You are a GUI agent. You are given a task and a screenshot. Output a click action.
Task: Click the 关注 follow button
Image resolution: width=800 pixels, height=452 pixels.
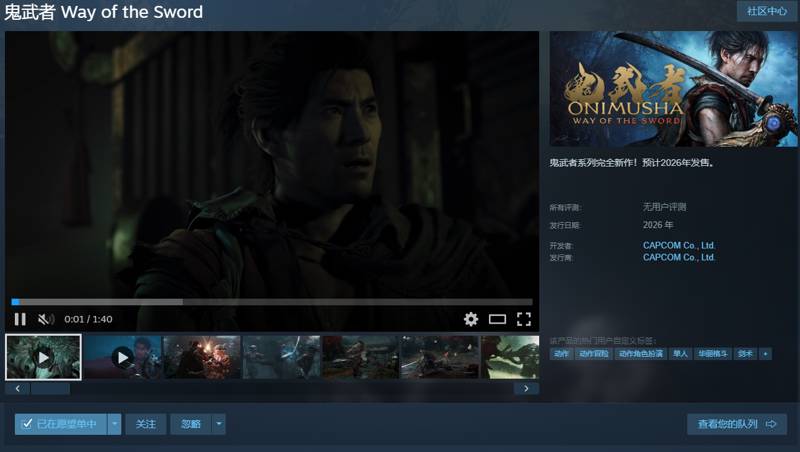click(x=146, y=424)
